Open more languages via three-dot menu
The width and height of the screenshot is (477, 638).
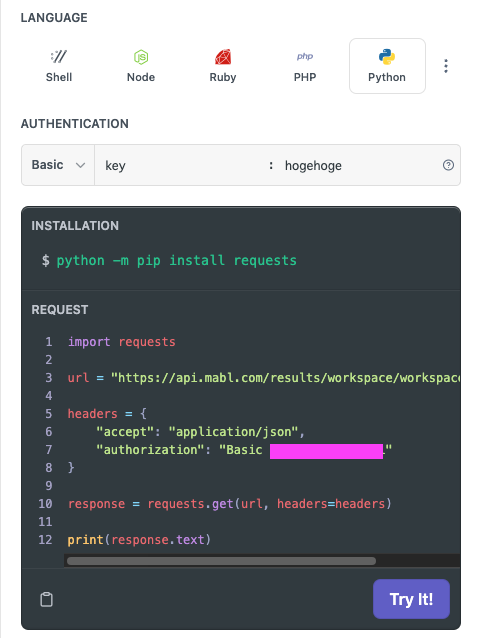tap(446, 66)
